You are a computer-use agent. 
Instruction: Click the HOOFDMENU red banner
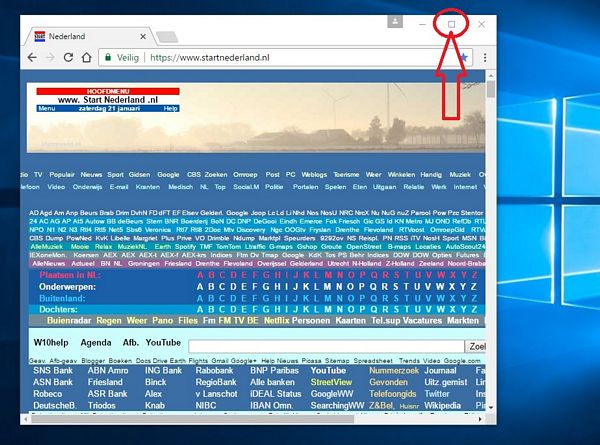tap(108, 91)
